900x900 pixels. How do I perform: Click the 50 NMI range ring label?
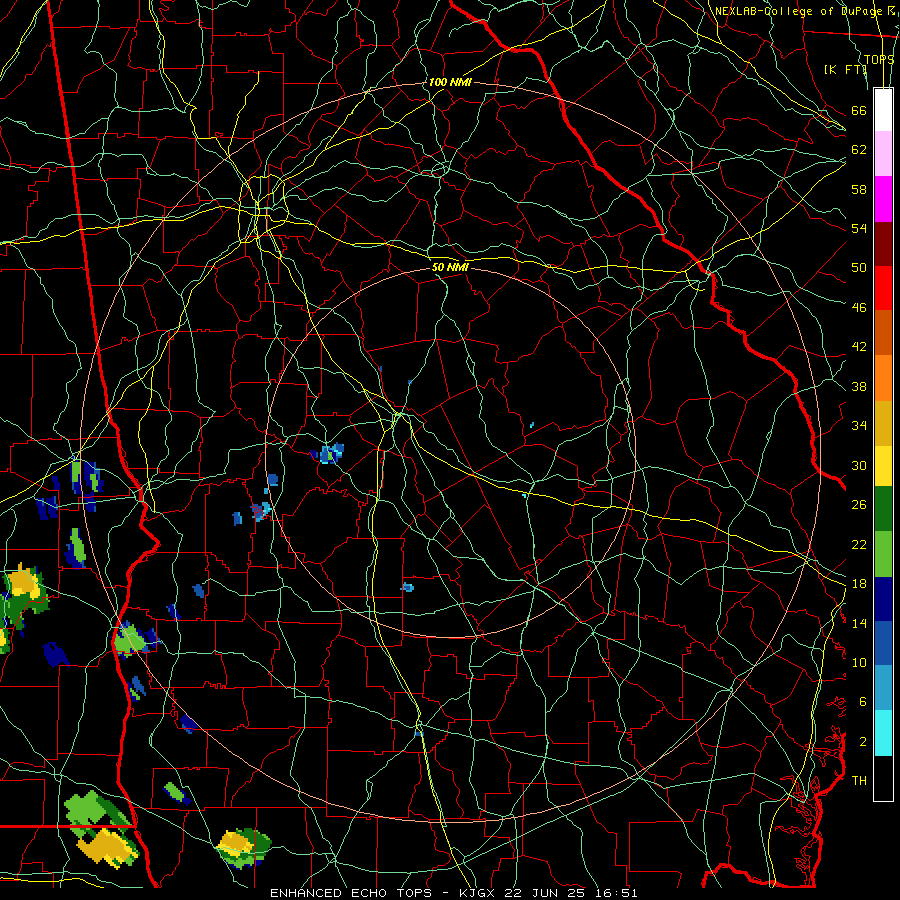(x=450, y=267)
